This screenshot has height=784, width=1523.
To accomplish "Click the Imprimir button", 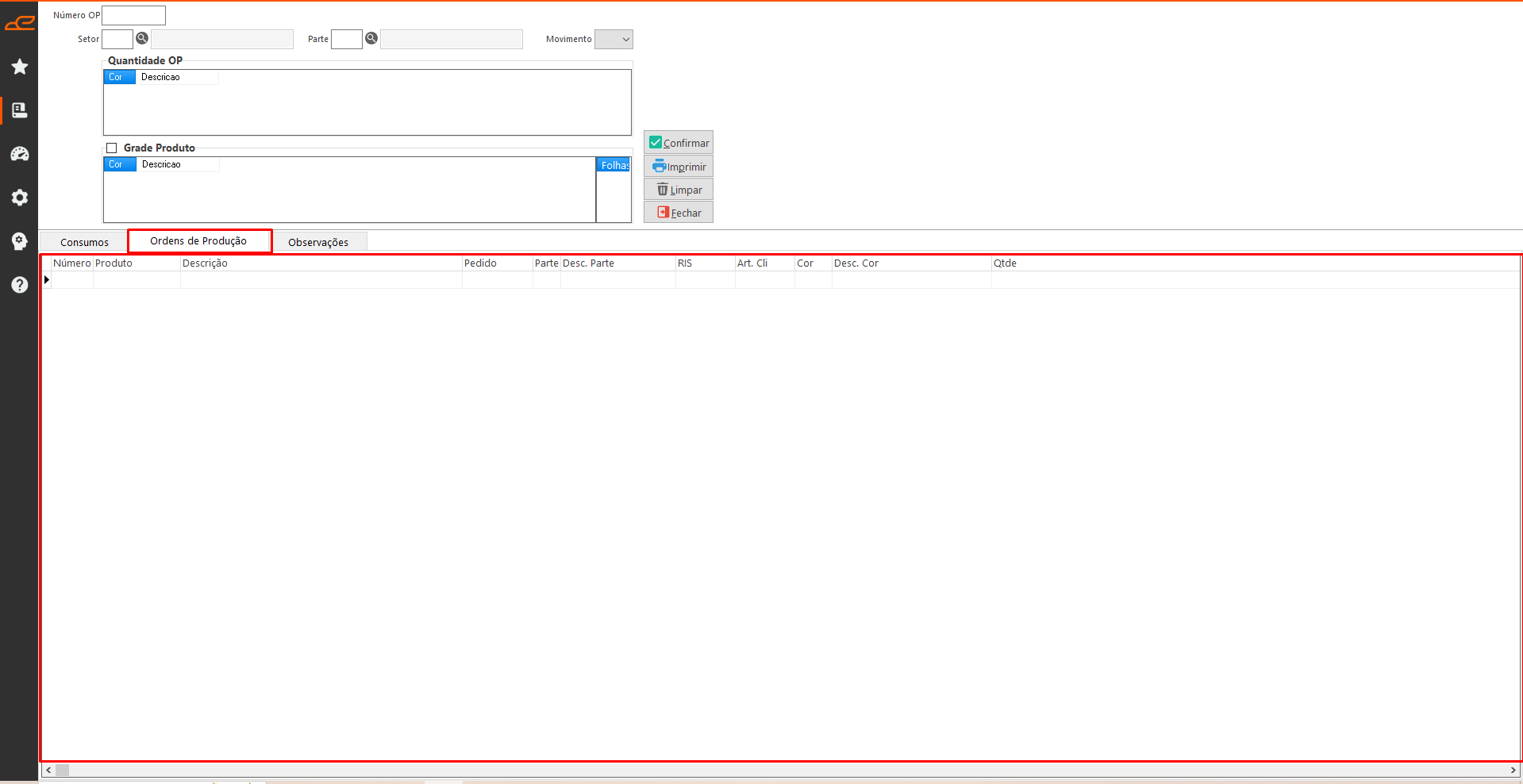I will pyautogui.click(x=679, y=167).
